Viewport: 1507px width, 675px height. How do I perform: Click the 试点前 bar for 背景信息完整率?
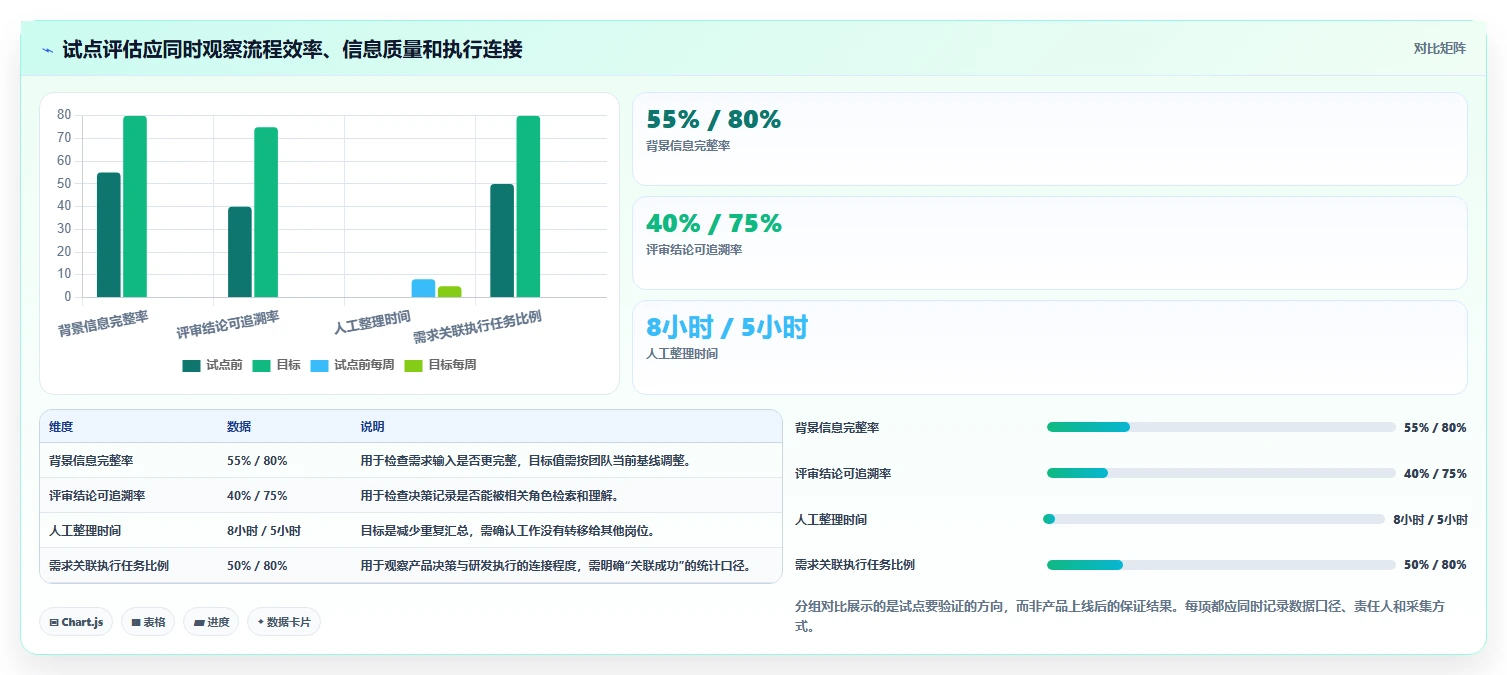click(109, 235)
